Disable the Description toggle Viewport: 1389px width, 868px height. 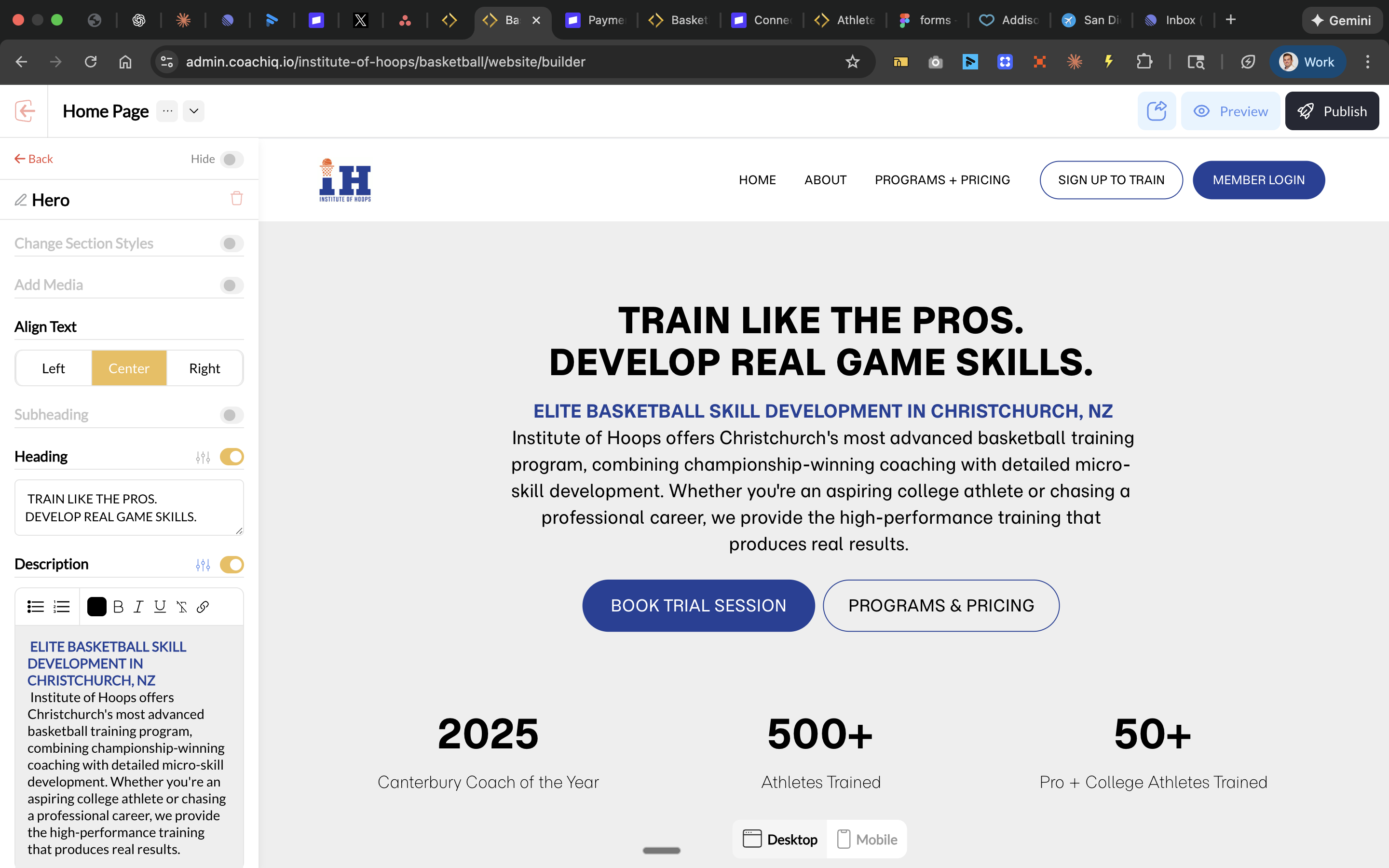click(x=231, y=564)
